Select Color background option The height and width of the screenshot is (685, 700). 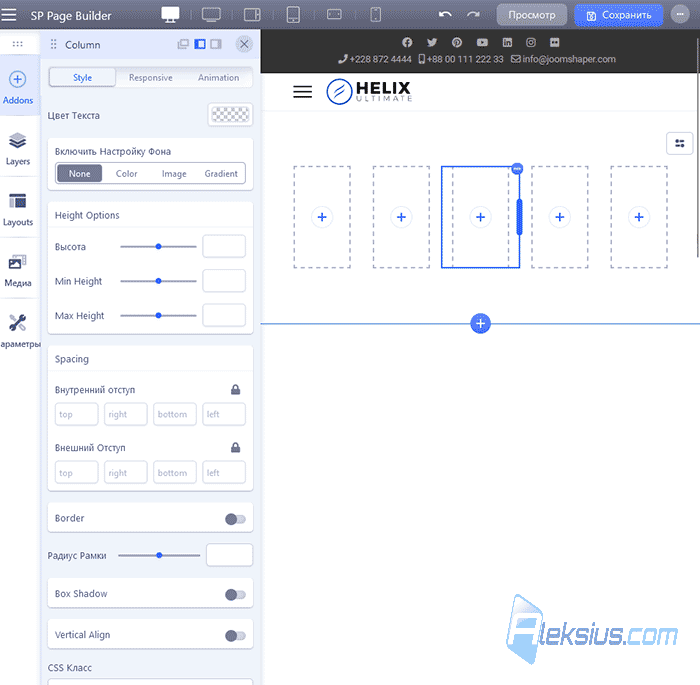[x=126, y=173]
